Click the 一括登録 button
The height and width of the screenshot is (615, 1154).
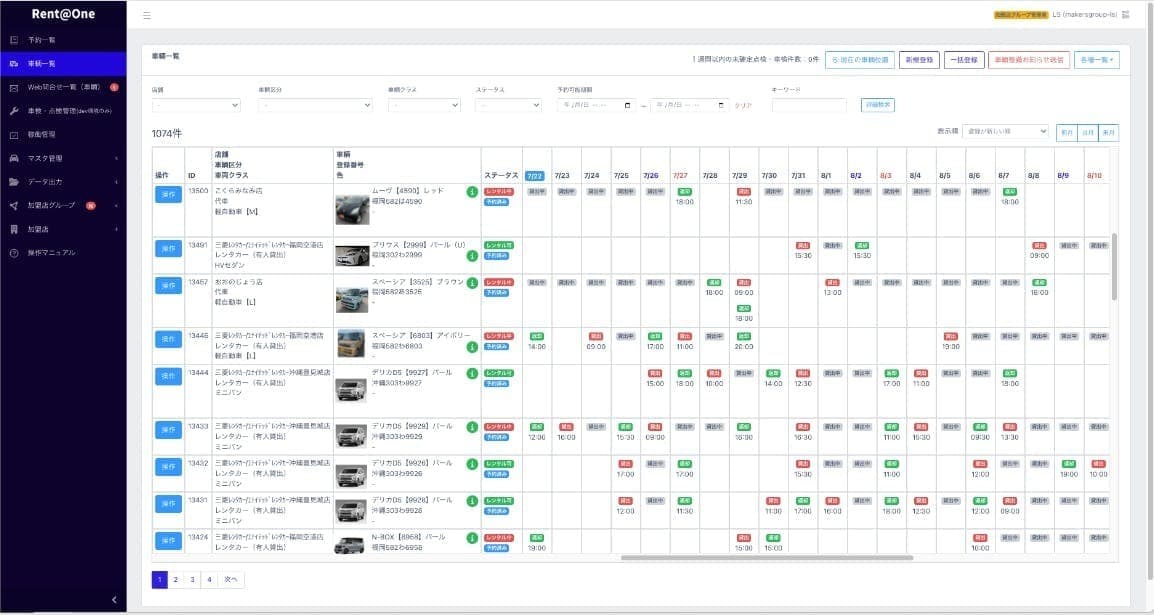[x=964, y=60]
